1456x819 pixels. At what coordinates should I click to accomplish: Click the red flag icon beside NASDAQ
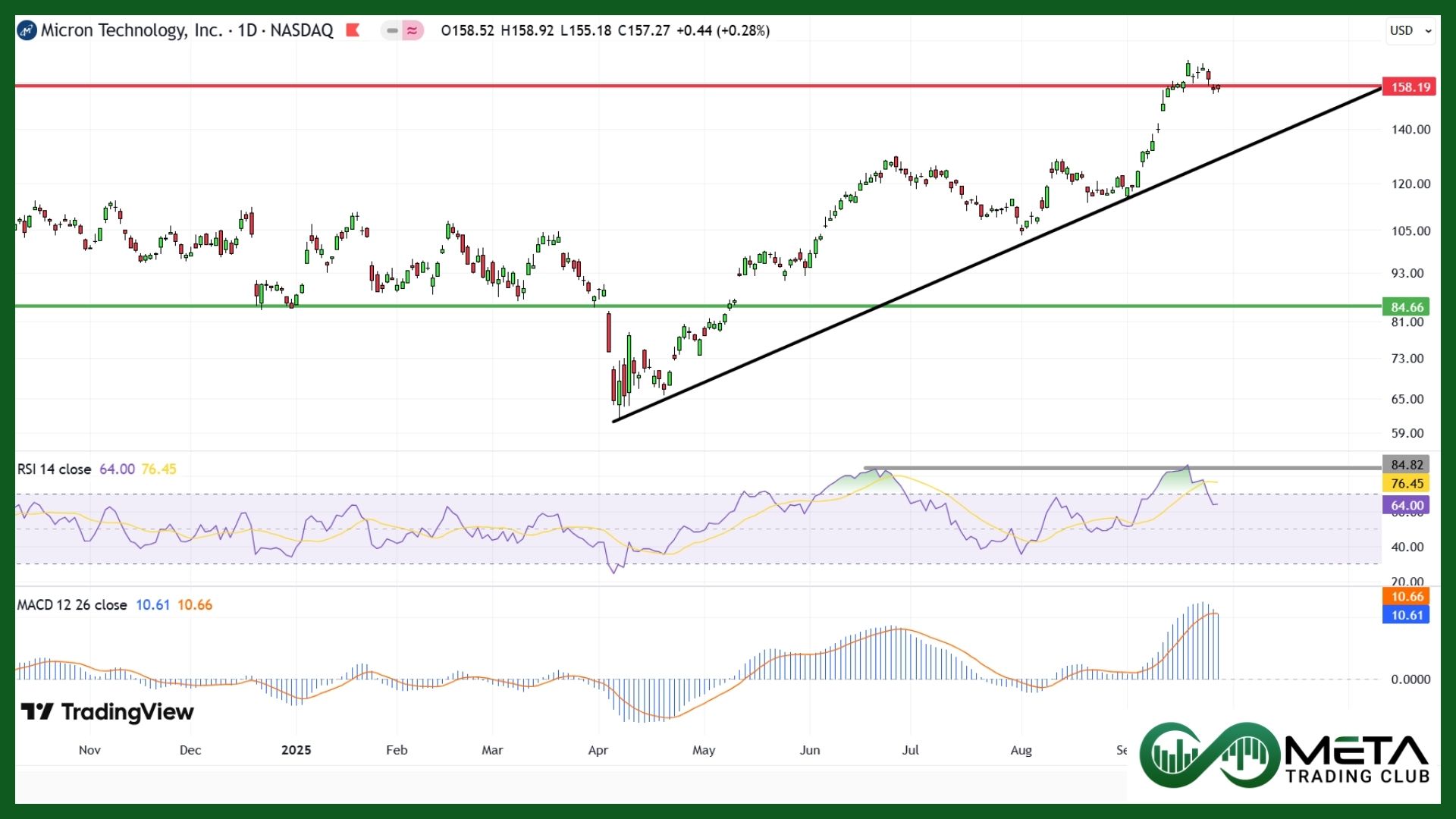353,30
